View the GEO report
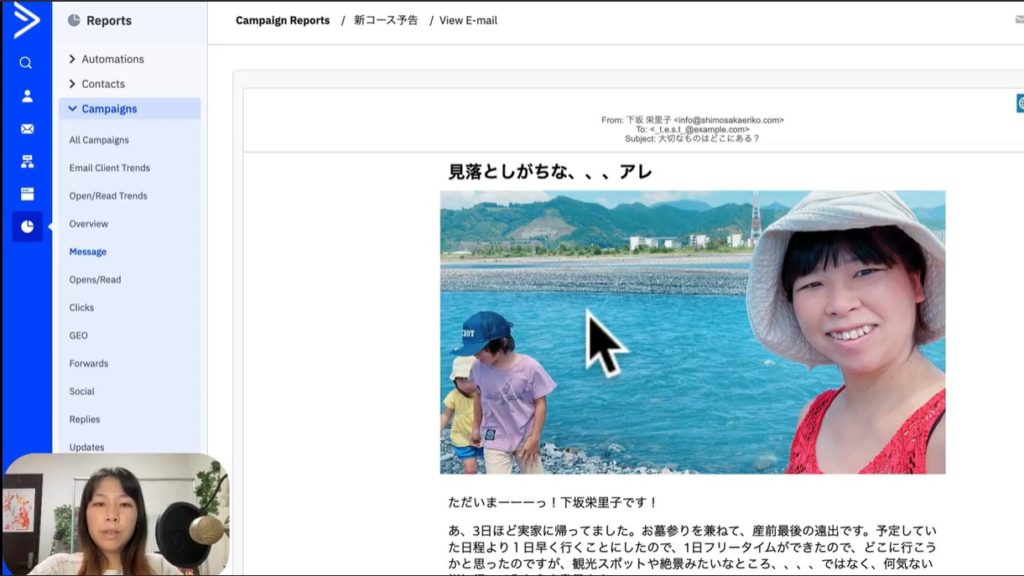This screenshot has width=1024, height=576. coord(79,336)
